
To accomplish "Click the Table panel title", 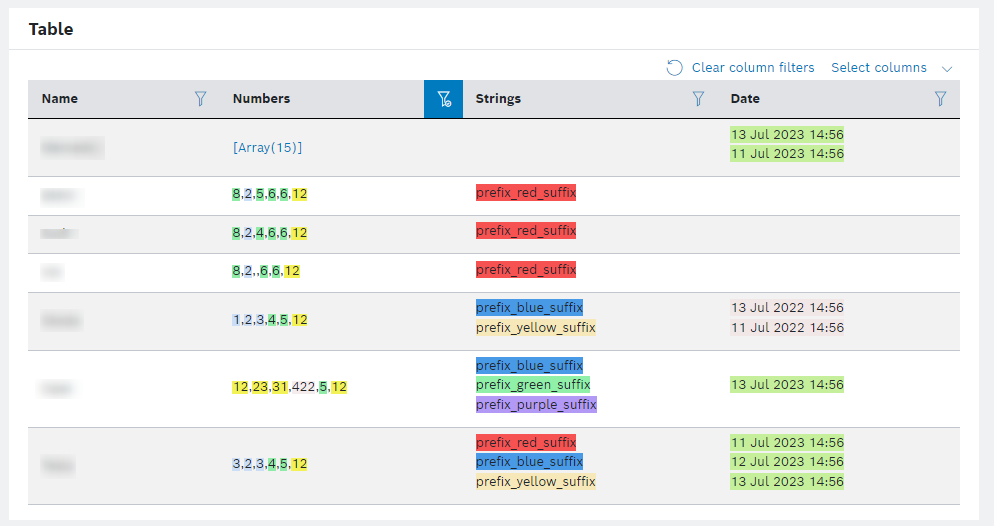I will [51, 29].
